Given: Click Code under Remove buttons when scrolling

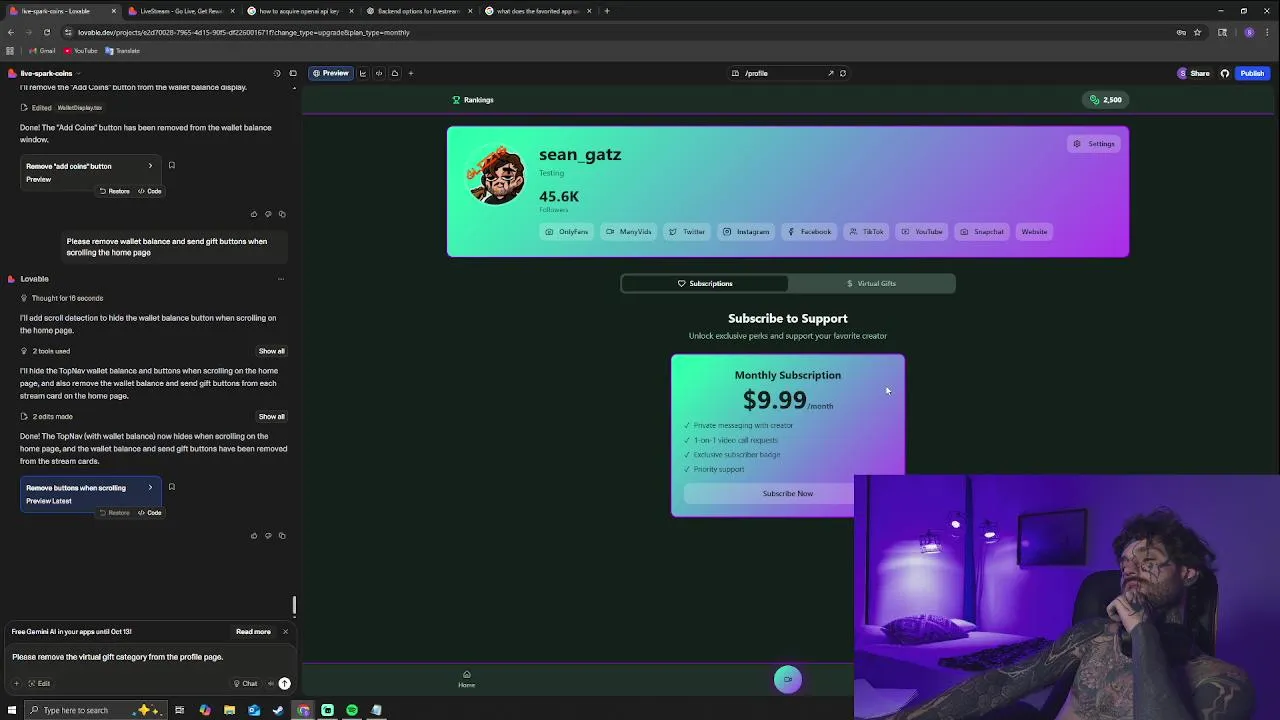Looking at the screenshot, I should point(149,512).
